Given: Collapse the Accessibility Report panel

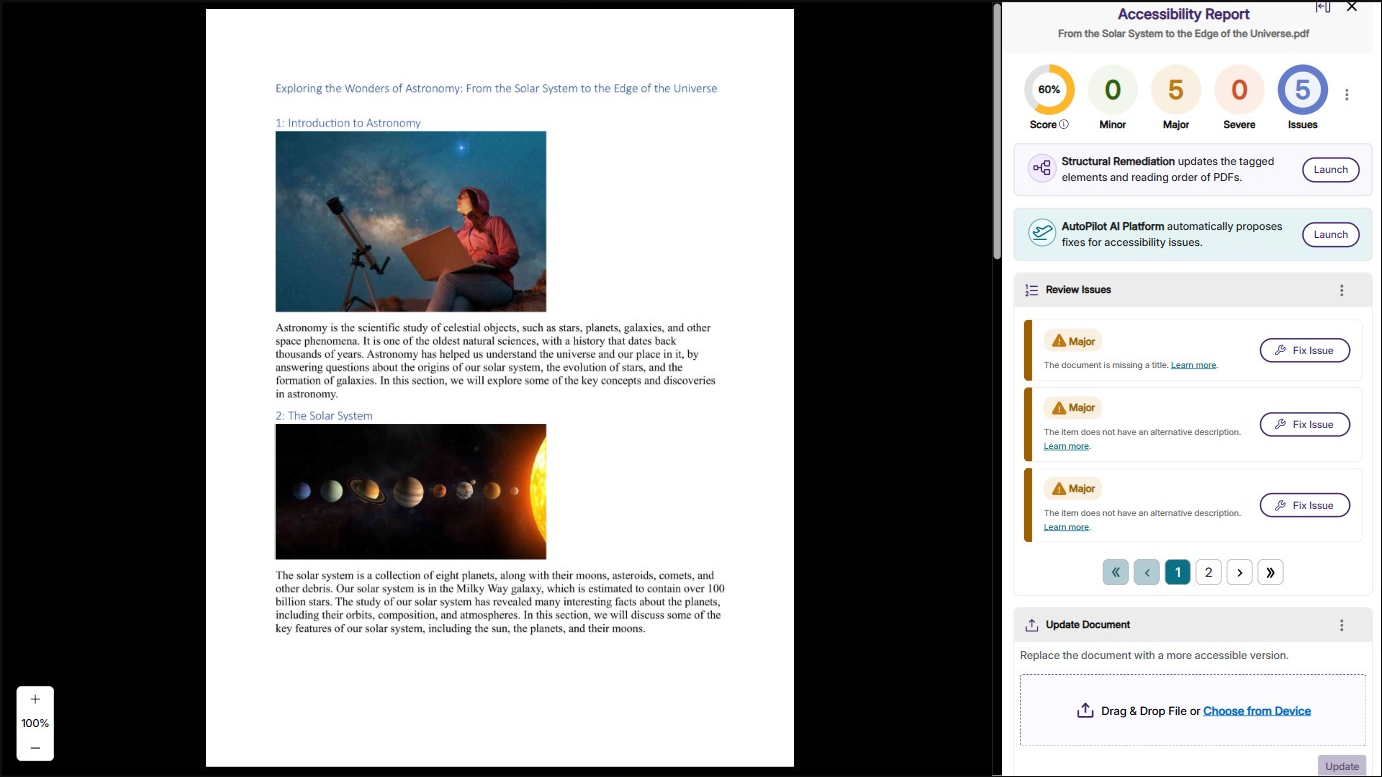Looking at the screenshot, I should pos(1322,7).
